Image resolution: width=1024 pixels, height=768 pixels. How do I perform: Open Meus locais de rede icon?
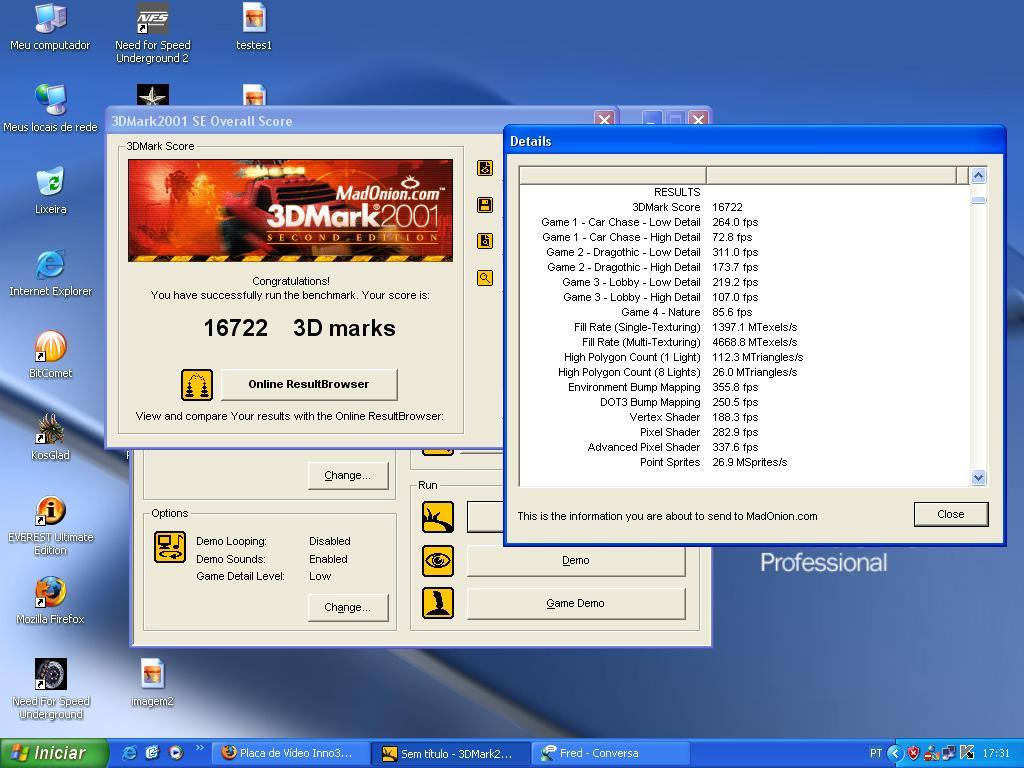50,110
